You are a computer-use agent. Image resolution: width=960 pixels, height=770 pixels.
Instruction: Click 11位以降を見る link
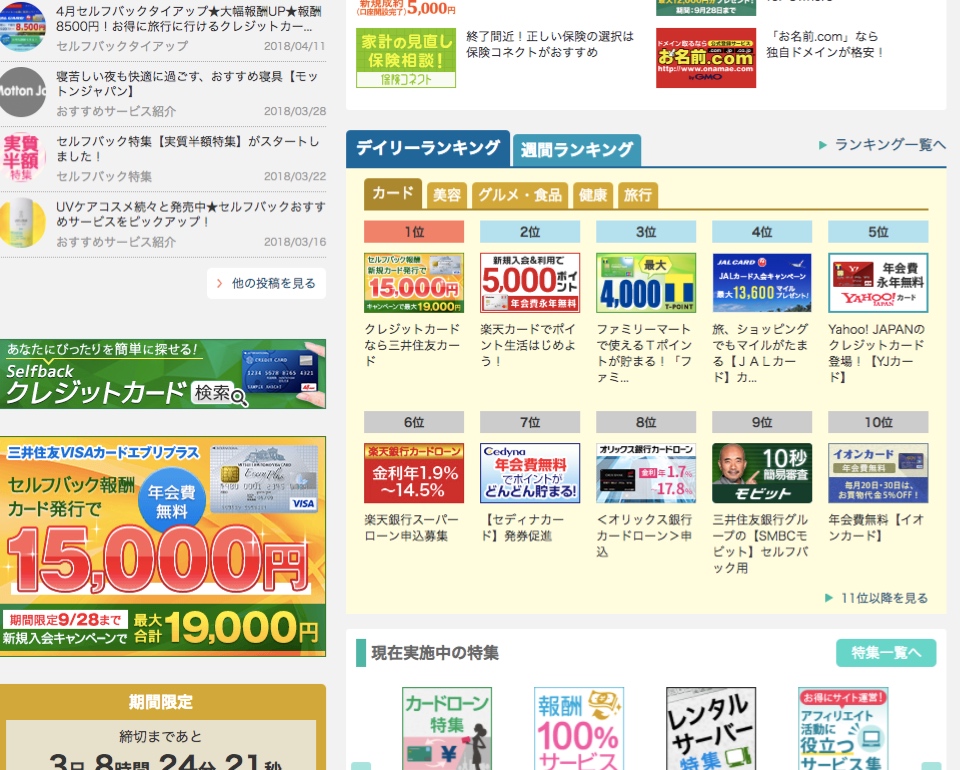pos(877,598)
